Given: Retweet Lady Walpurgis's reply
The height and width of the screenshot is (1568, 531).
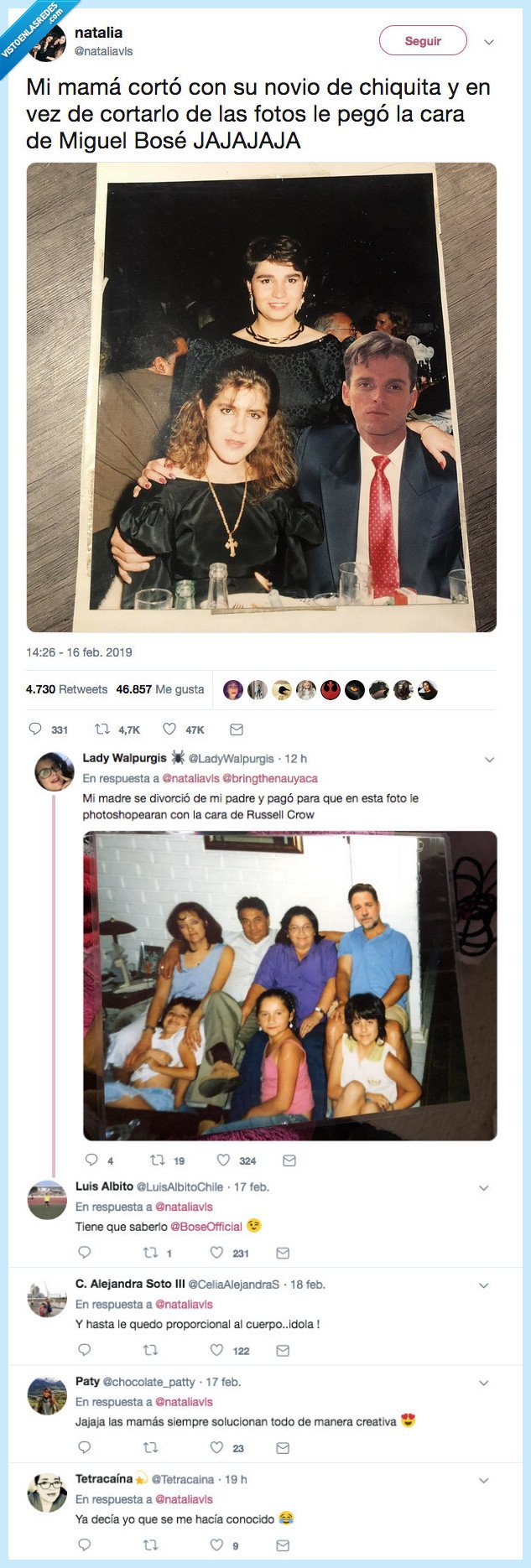Looking at the screenshot, I should [157, 1160].
